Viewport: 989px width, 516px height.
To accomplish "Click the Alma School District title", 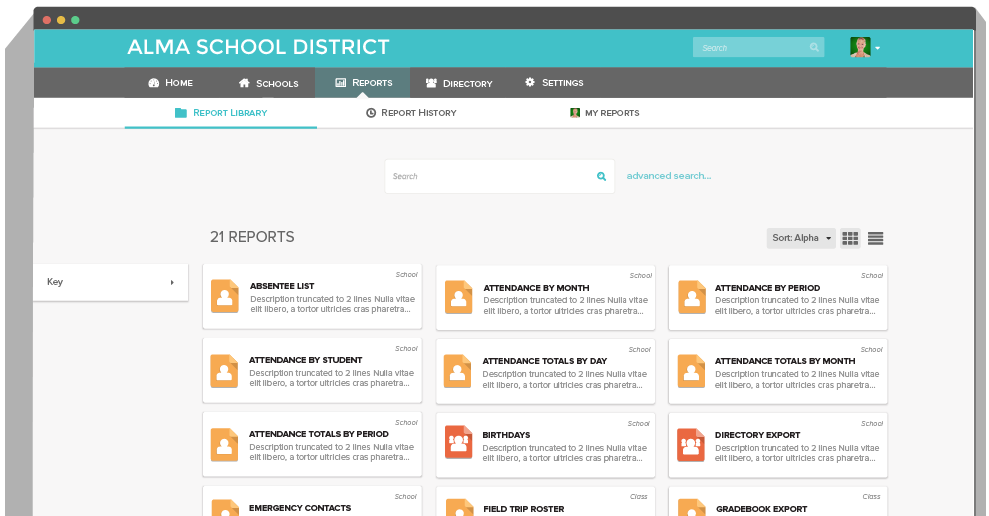I will tap(259, 47).
